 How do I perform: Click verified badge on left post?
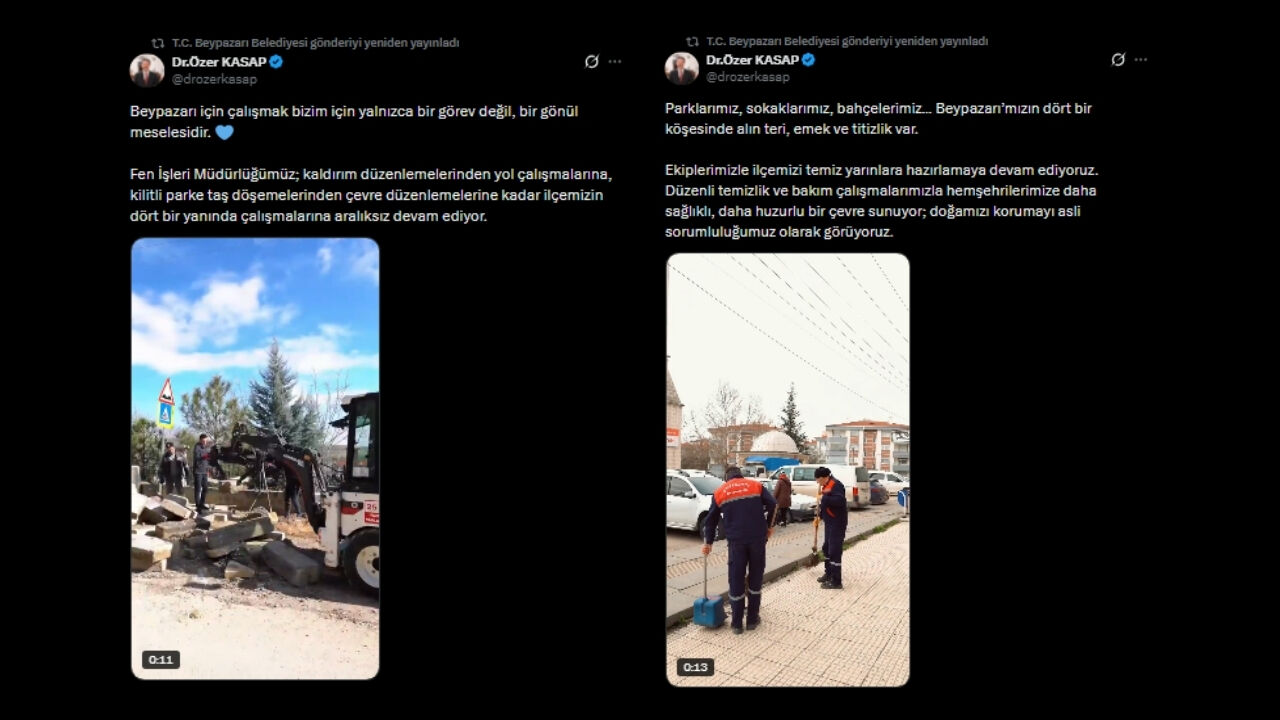276,61
